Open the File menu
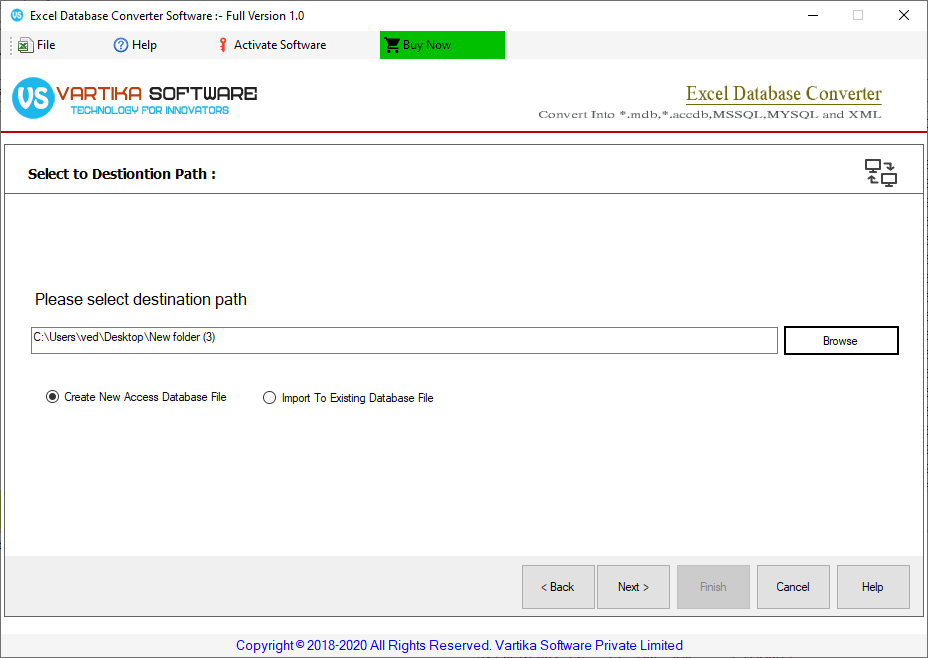Image resolution: width=928 pixels, height=658 pixels. (x=37, y=45)
